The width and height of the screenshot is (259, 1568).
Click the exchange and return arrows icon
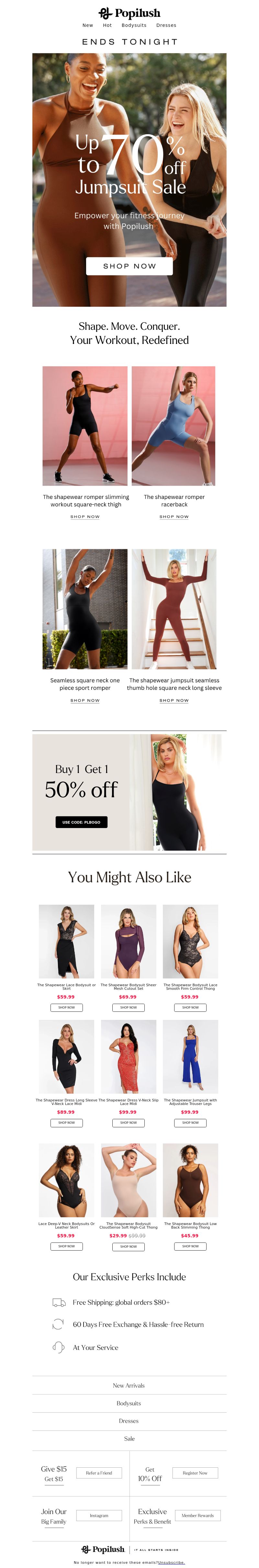pyautogui.click(x=59, y=1324)
